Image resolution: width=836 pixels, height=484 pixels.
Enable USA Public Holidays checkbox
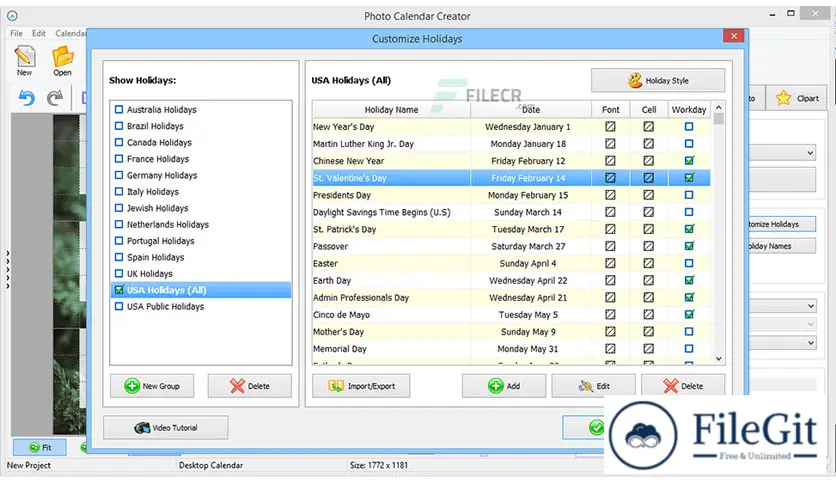pyautogui.click(x=119, y=306)
